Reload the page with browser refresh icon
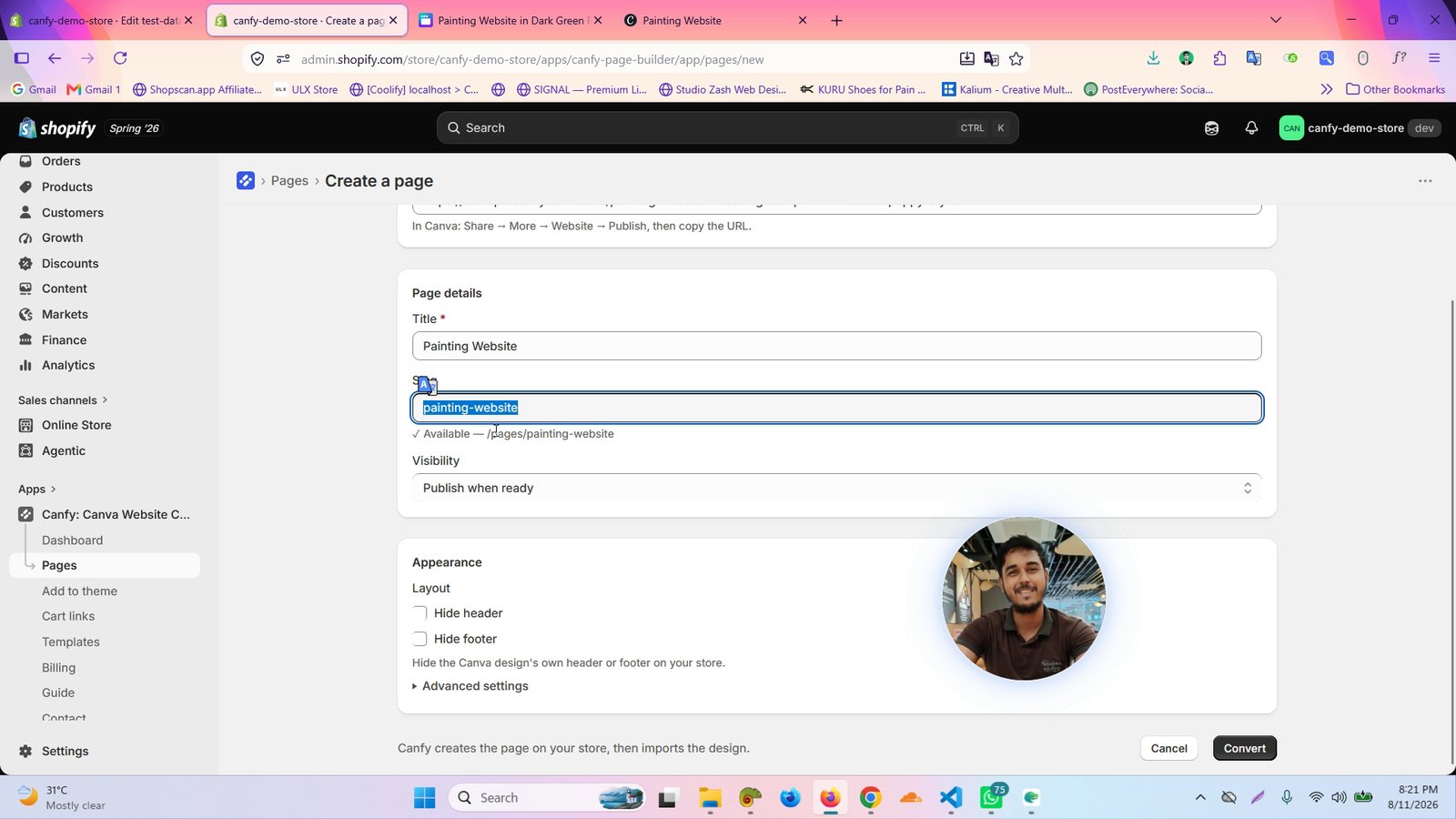The height and width of the screenshot is (819, 1456). [120, 58]
